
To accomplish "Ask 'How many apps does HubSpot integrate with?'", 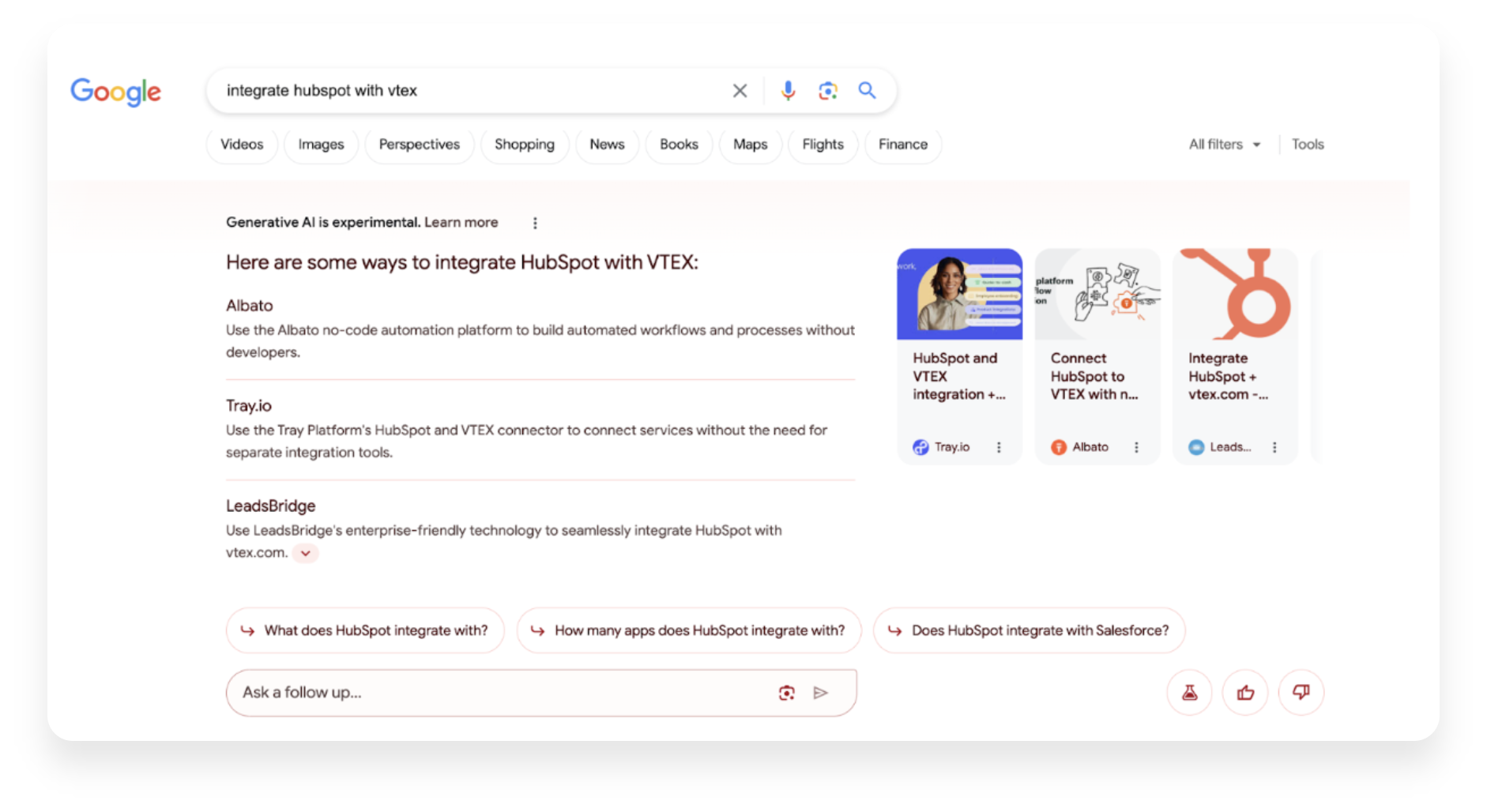I will tap(689, 630).
